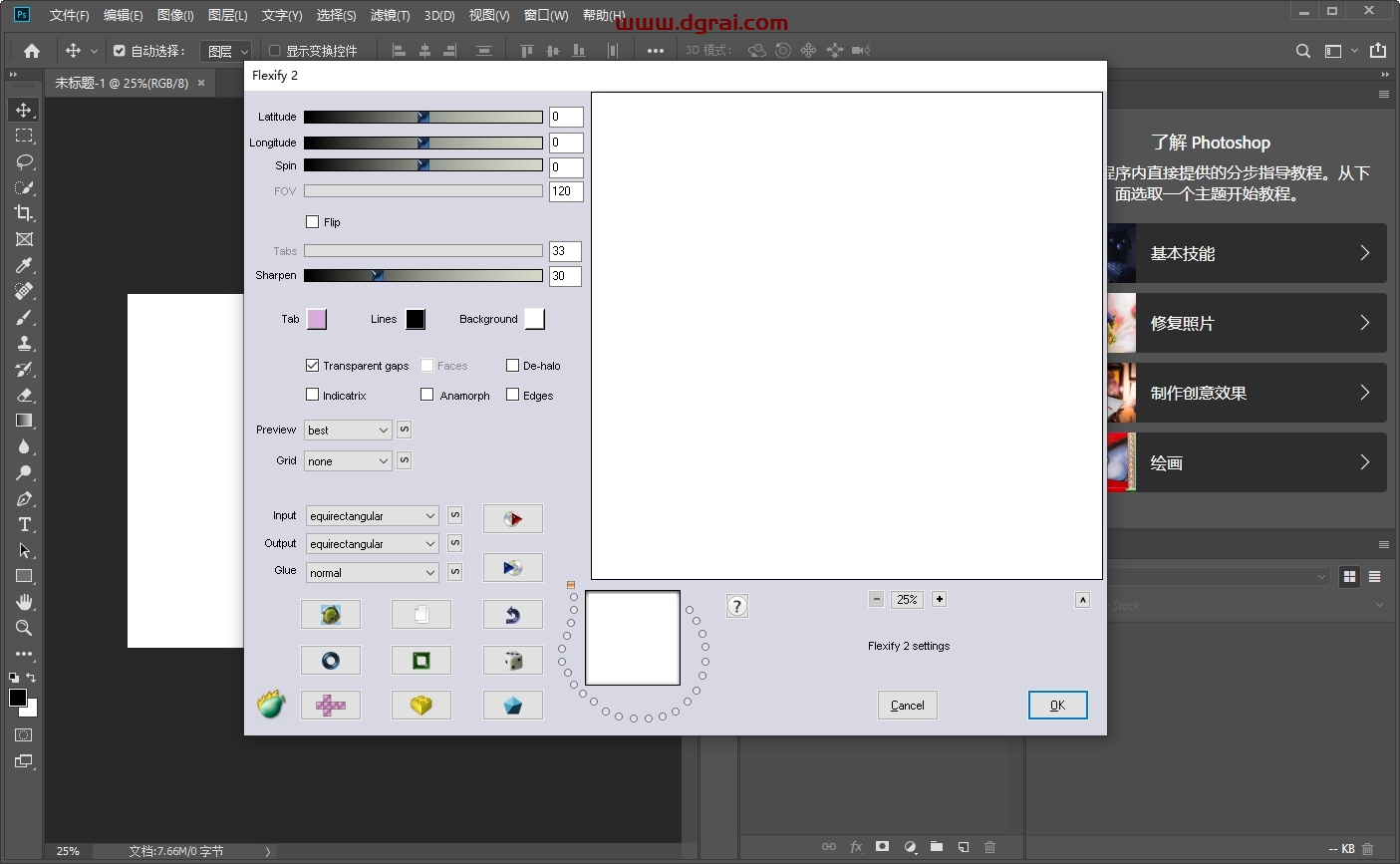1400x864 pixels.
Task: Enable the De-halo checkbox
Action: (x=512, y=366)
